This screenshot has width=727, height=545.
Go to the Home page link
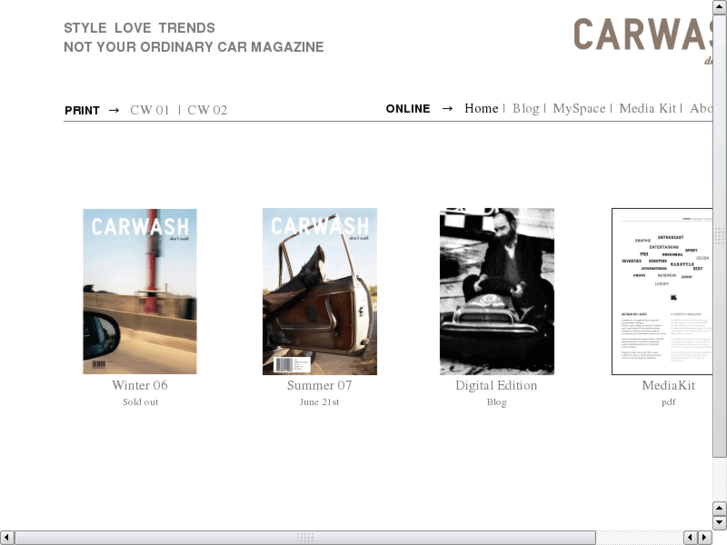point(481,109)
